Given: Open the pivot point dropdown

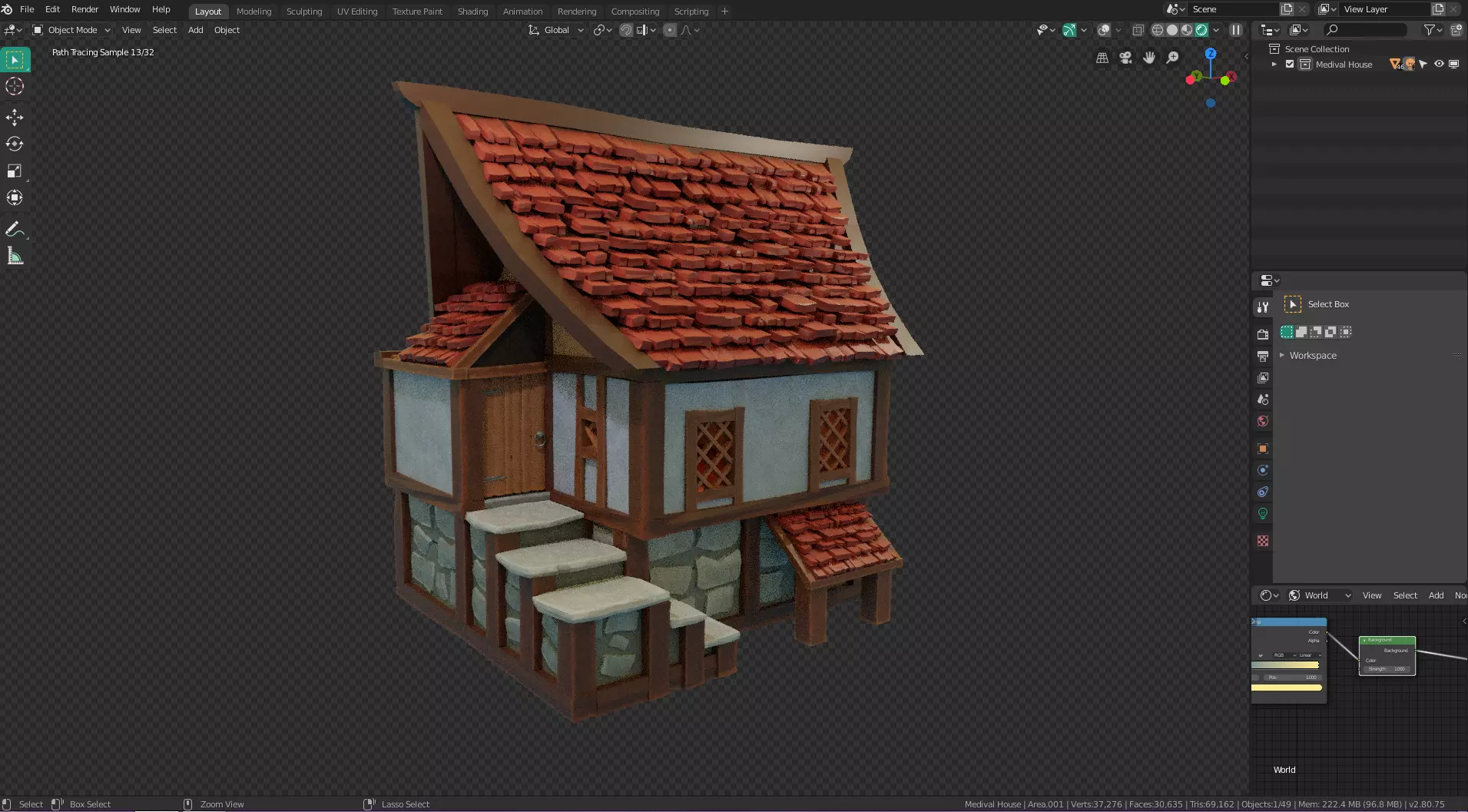Looking at the screenshot, I should [602, 30].
